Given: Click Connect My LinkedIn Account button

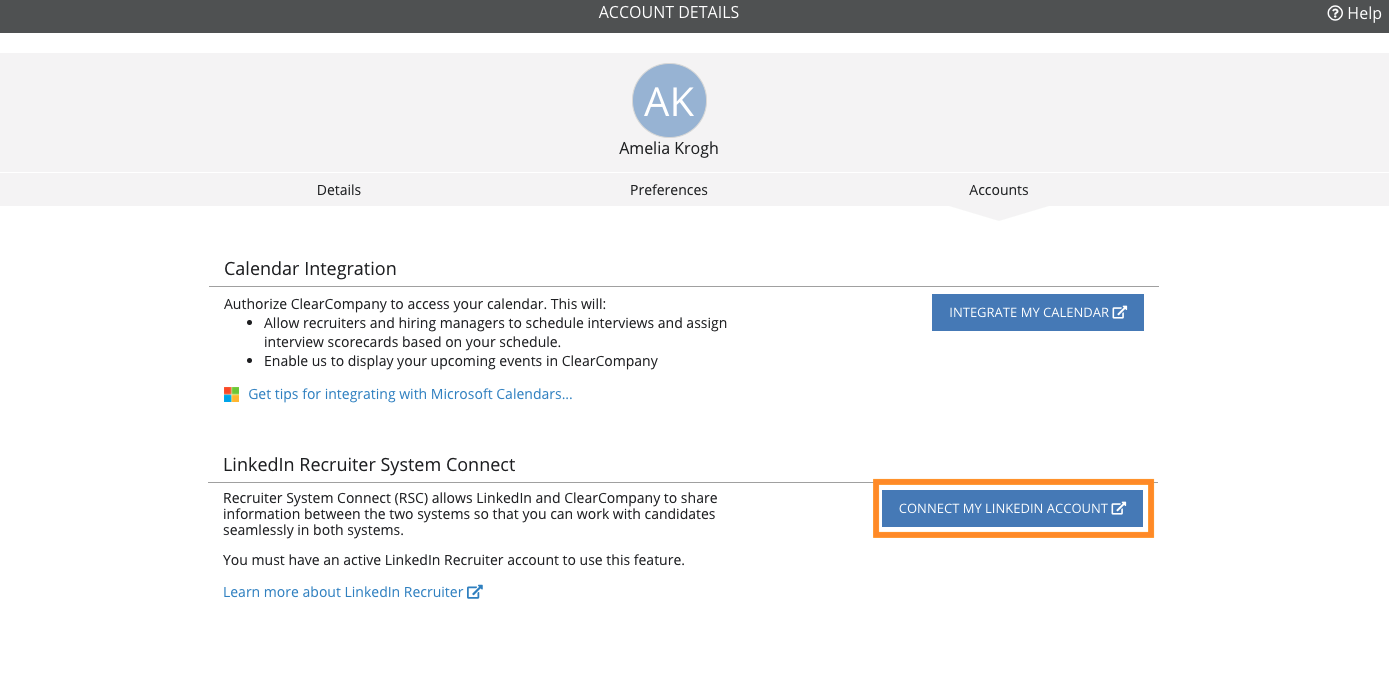Looking at the screenshot, I should pyautogui.click(x=1012, y=508).
